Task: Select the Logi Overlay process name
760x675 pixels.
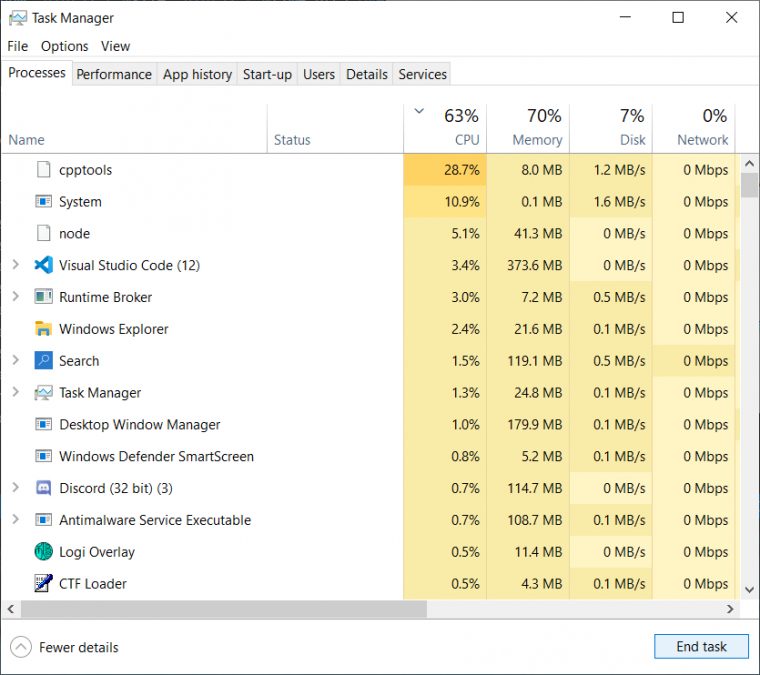Action: [97, 552]
